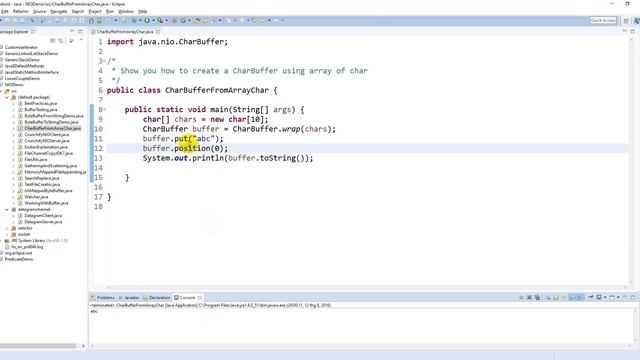Image resolution: width=640 pixels, height=360 pixels.
Task: Toggle Link with Editor in Package Explorer
Action: pos(60,41)
